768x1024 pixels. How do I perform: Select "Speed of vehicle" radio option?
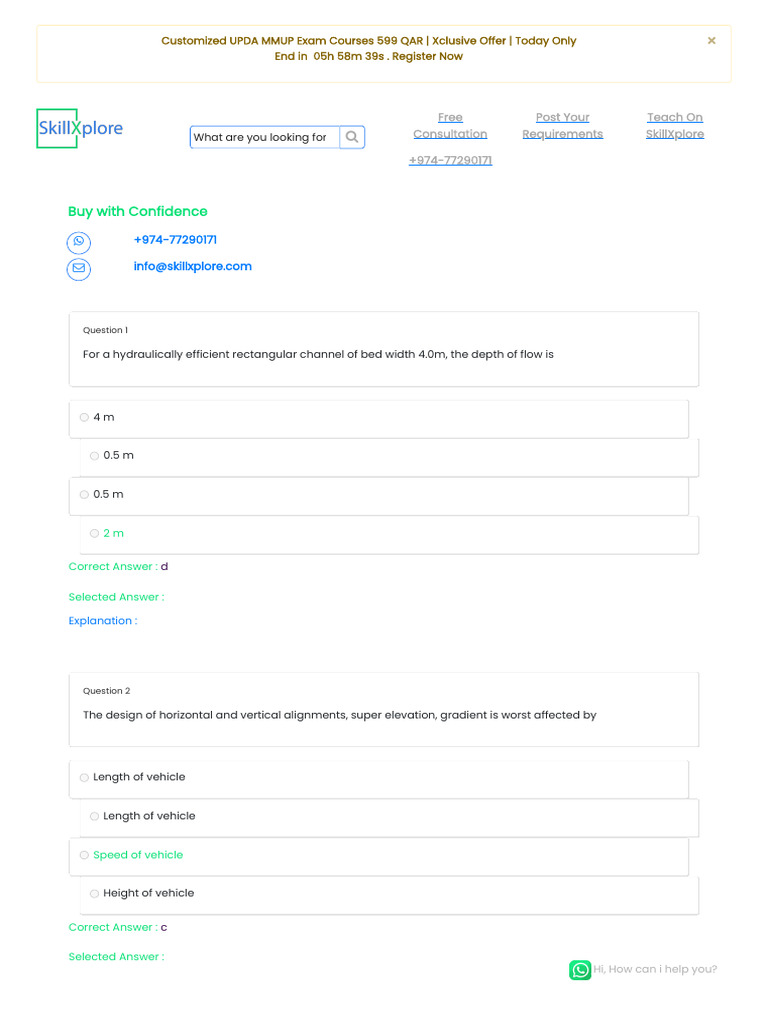(x=84, y=855)
